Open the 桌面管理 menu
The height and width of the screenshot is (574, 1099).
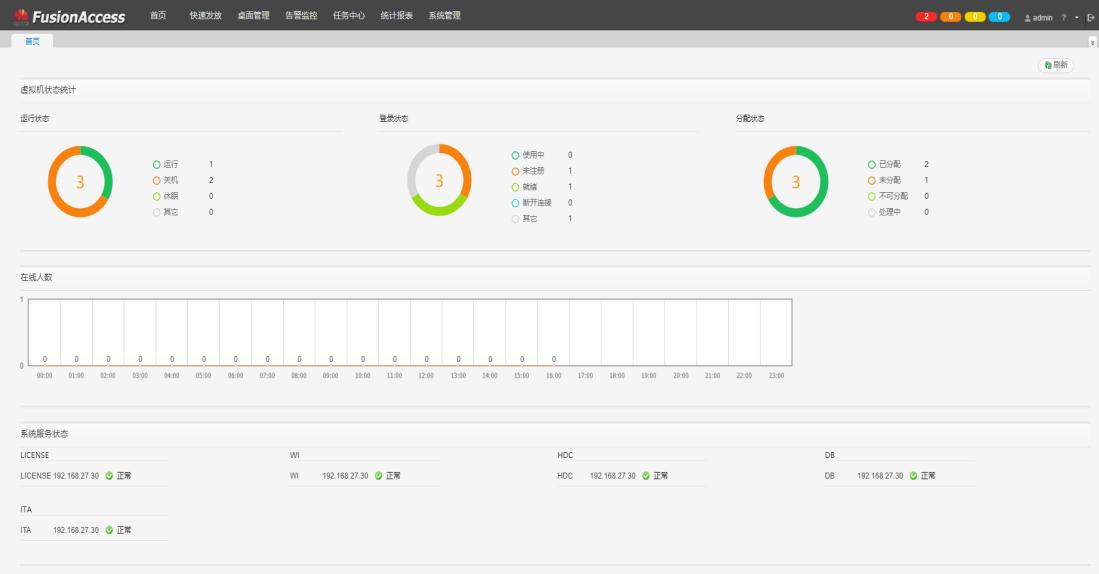253,15
